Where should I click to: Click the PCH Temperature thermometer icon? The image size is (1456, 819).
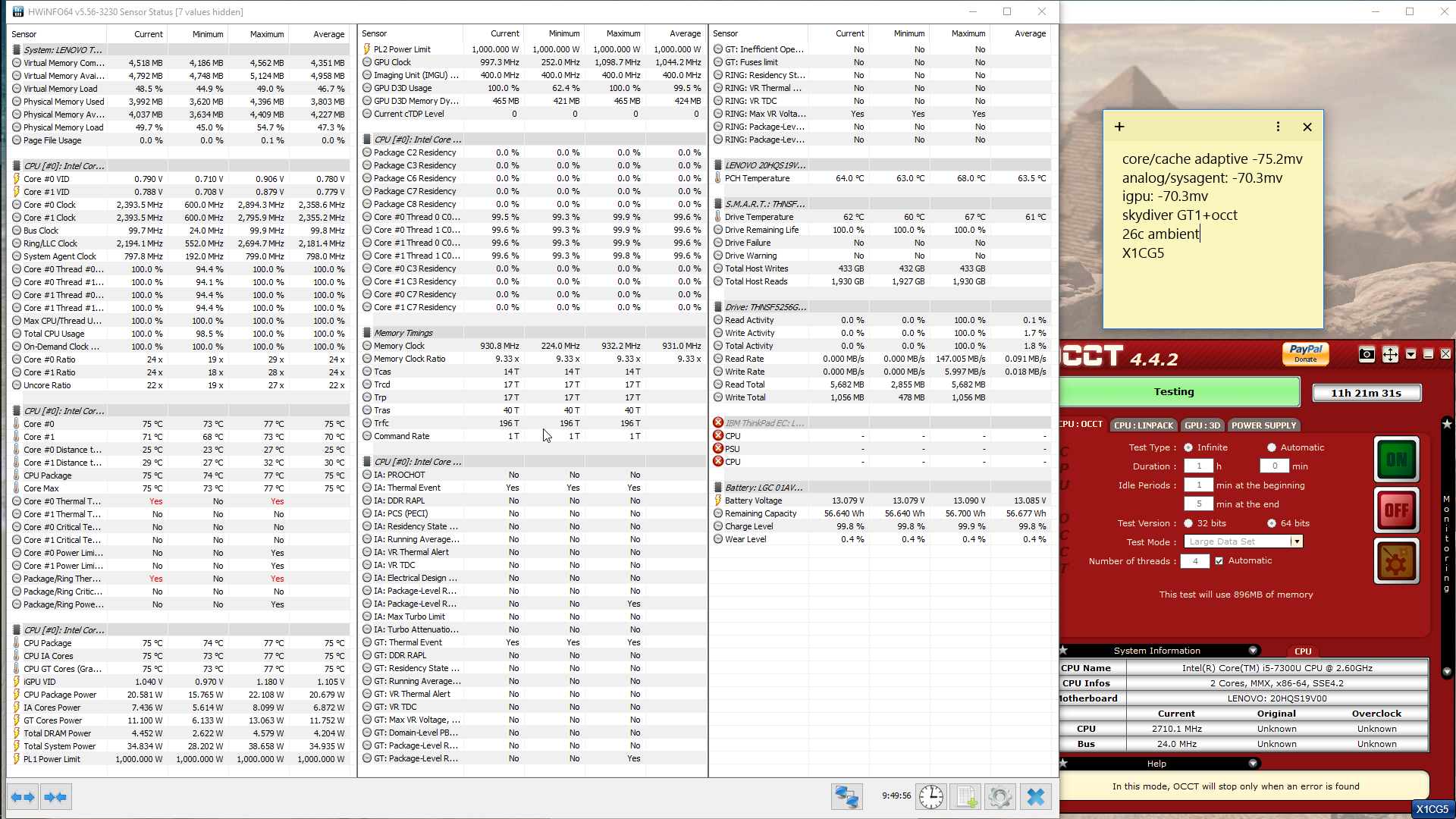coord(718,178)
